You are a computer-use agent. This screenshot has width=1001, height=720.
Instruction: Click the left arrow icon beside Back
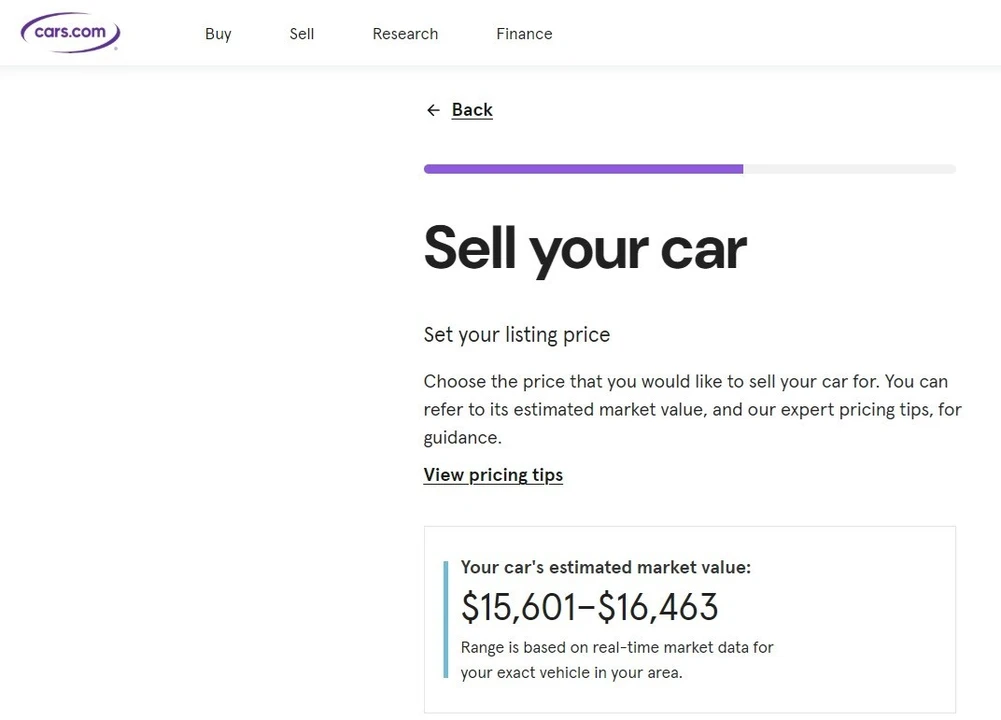click(x=433, y=110)
